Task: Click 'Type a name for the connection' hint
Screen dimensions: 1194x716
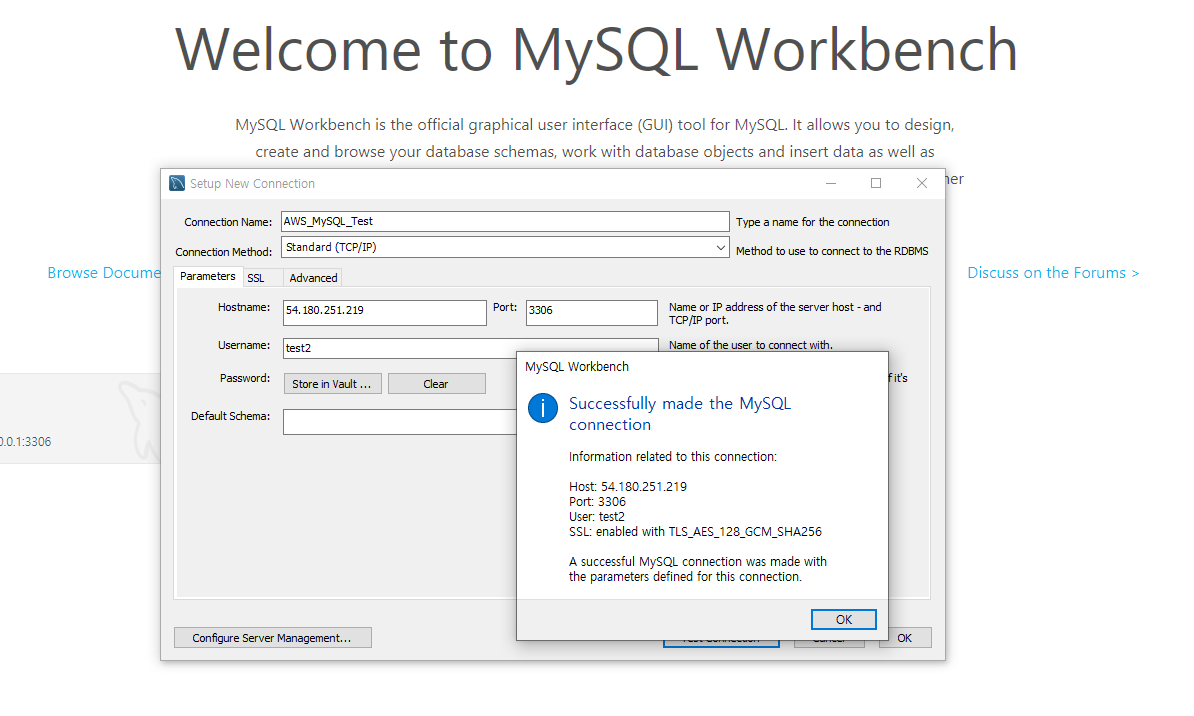Action: click(x=812, y=222)
